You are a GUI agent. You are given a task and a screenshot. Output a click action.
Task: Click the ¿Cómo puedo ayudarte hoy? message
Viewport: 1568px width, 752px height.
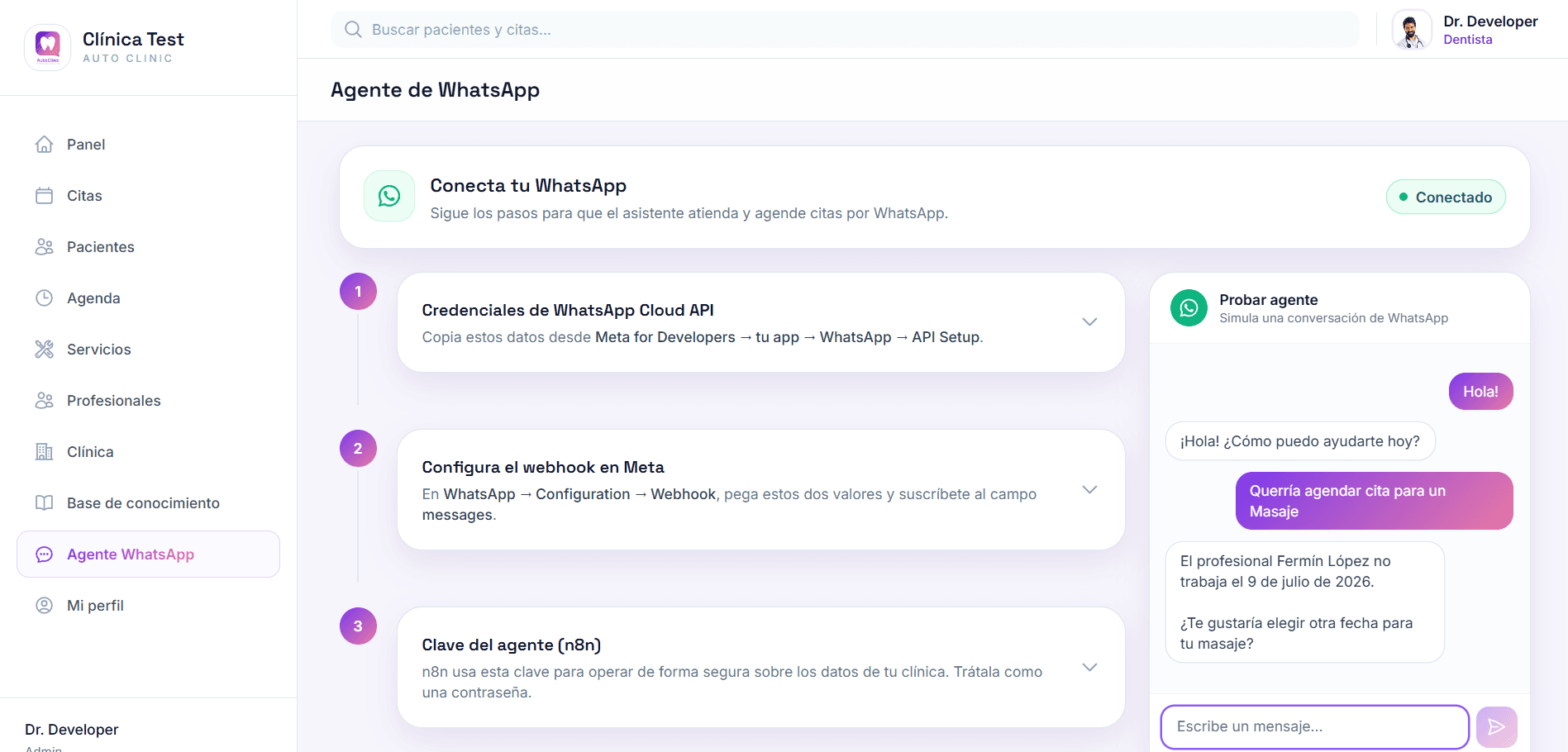tap(1300, 441)
